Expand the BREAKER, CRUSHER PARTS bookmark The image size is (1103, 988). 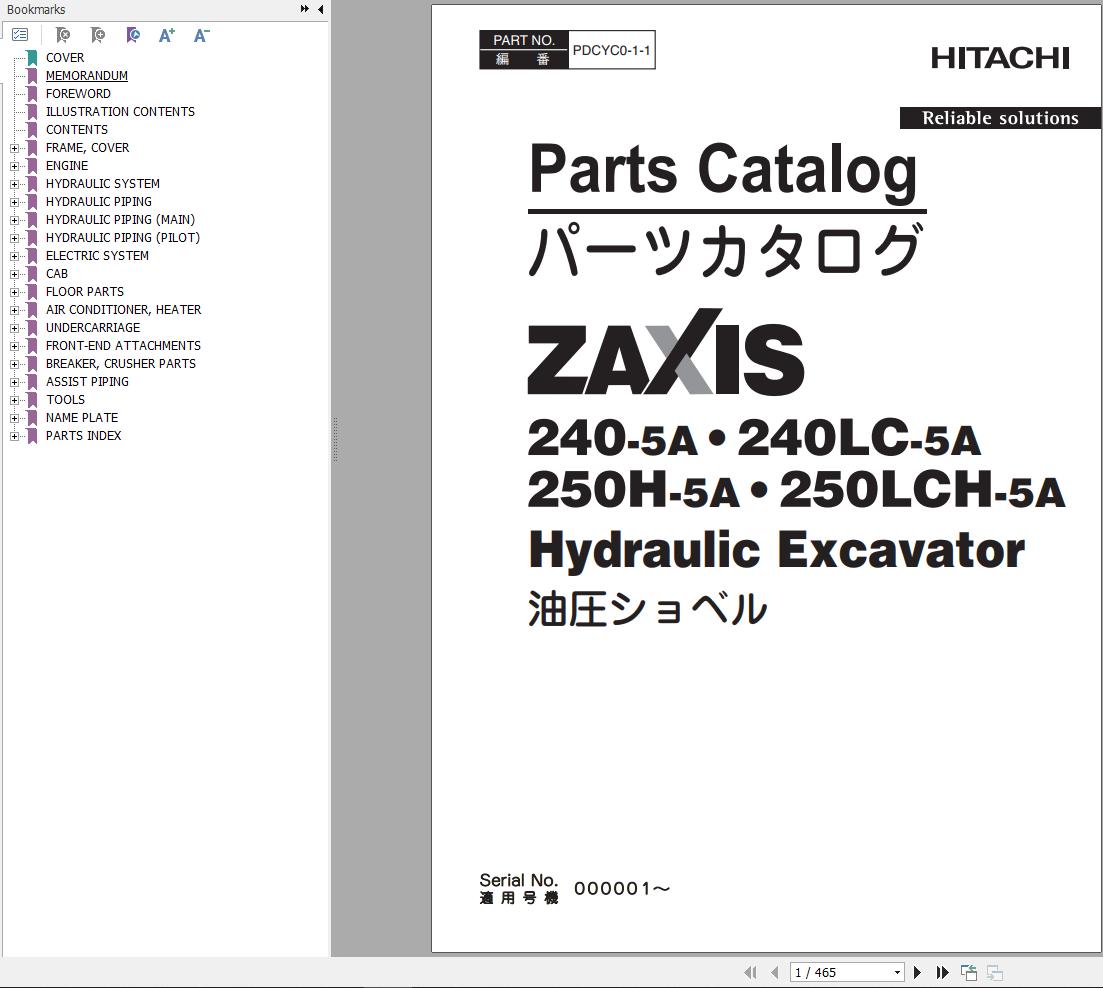[14, 364]
